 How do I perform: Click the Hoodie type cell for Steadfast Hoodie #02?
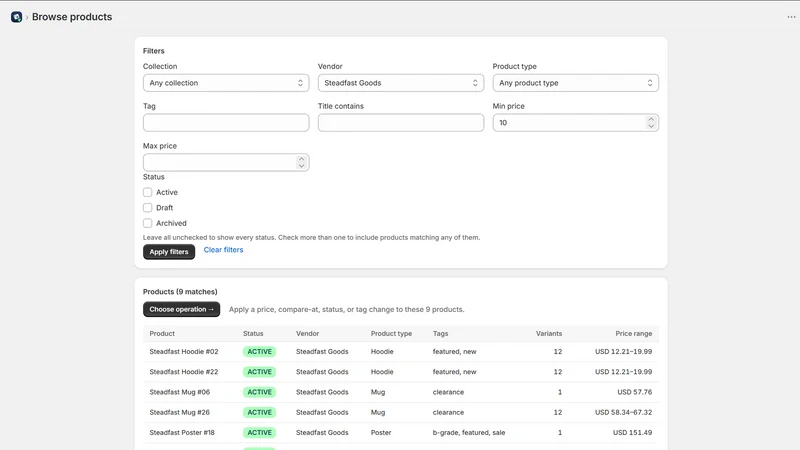coord(382,352)
